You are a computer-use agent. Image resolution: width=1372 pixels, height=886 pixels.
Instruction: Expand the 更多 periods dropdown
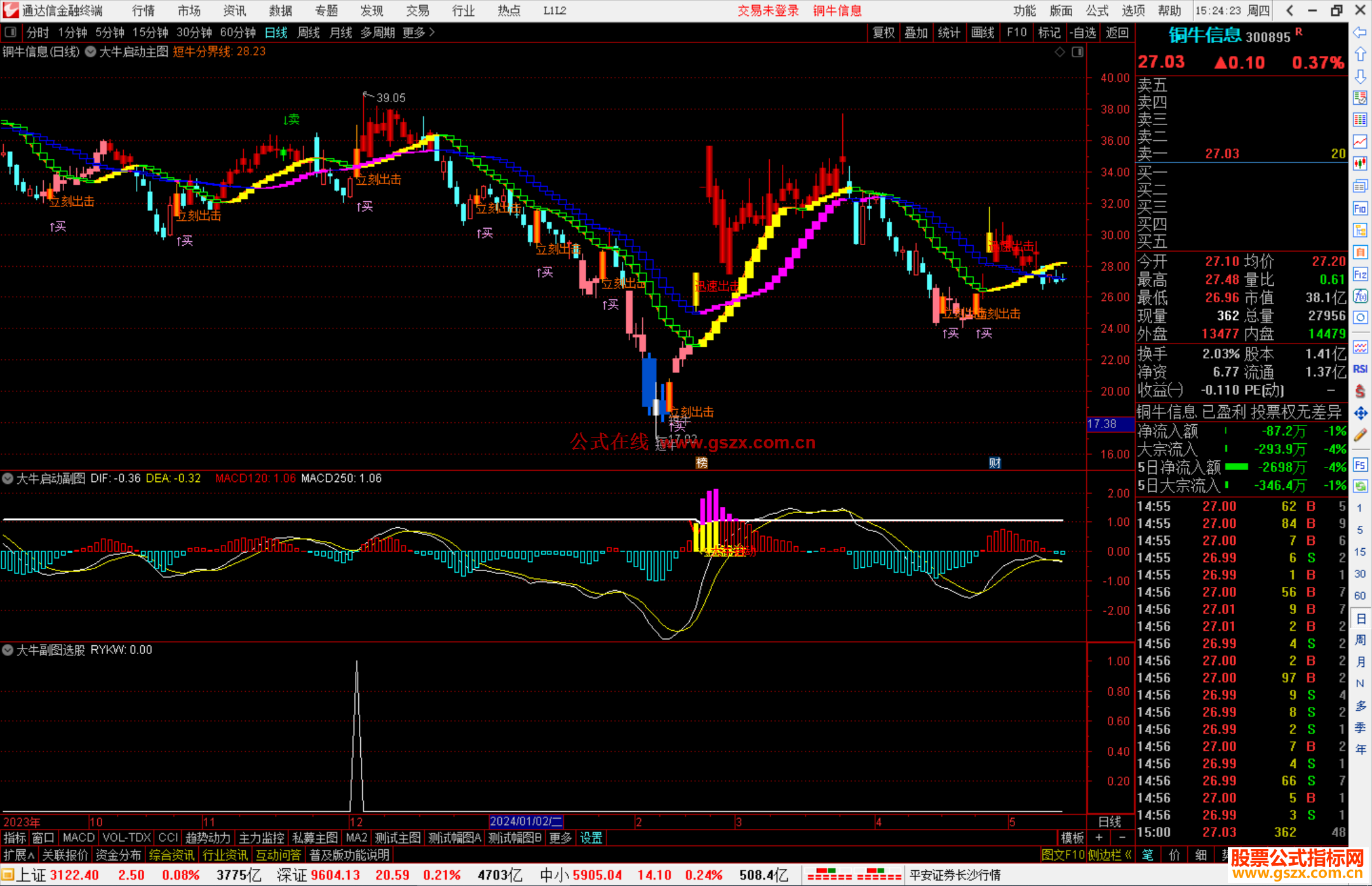tap(419, 32)
